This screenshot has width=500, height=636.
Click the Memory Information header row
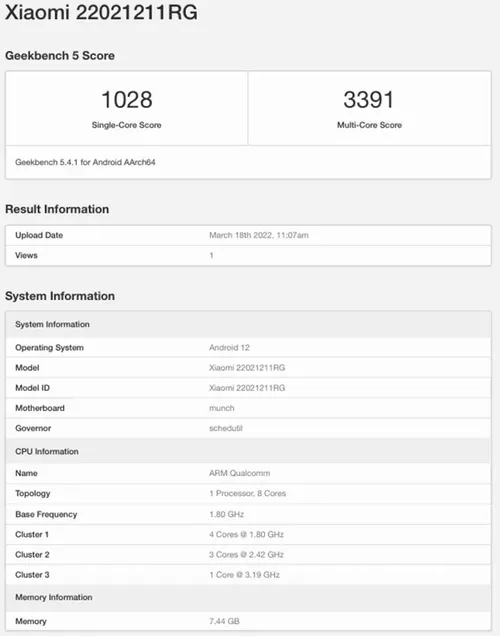248,598
